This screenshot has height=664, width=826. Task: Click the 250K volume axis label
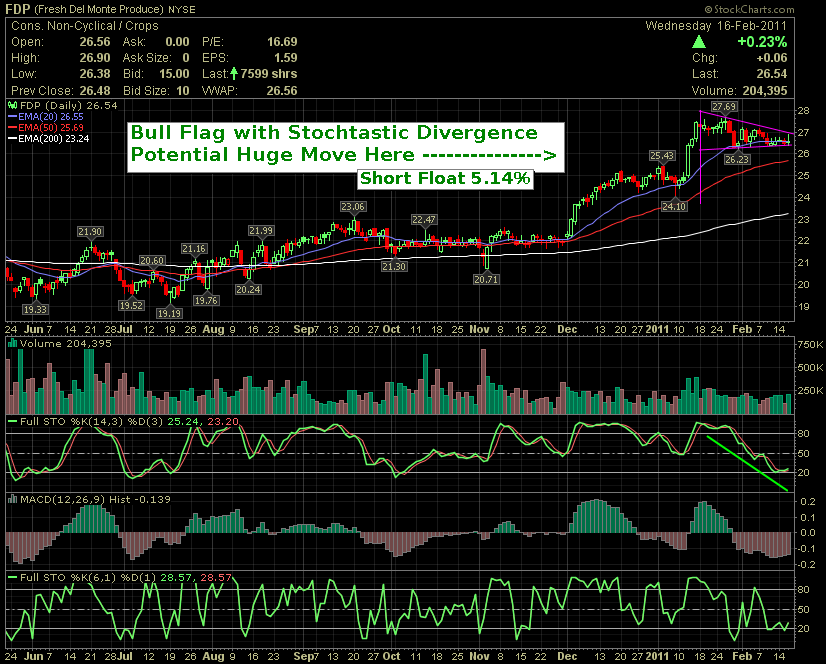[x=810, y=390]
